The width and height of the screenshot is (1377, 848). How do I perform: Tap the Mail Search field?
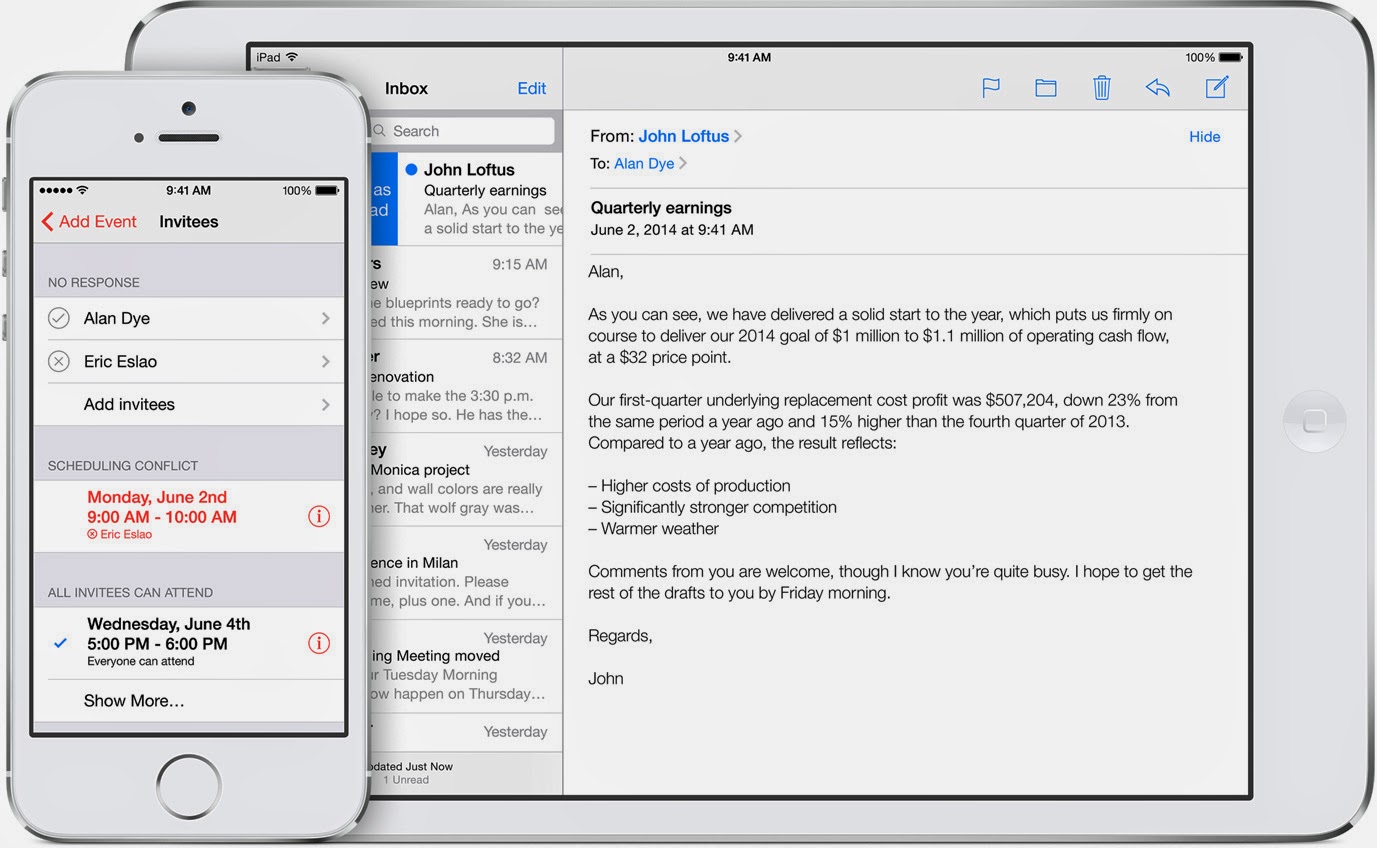click(460, 131)
